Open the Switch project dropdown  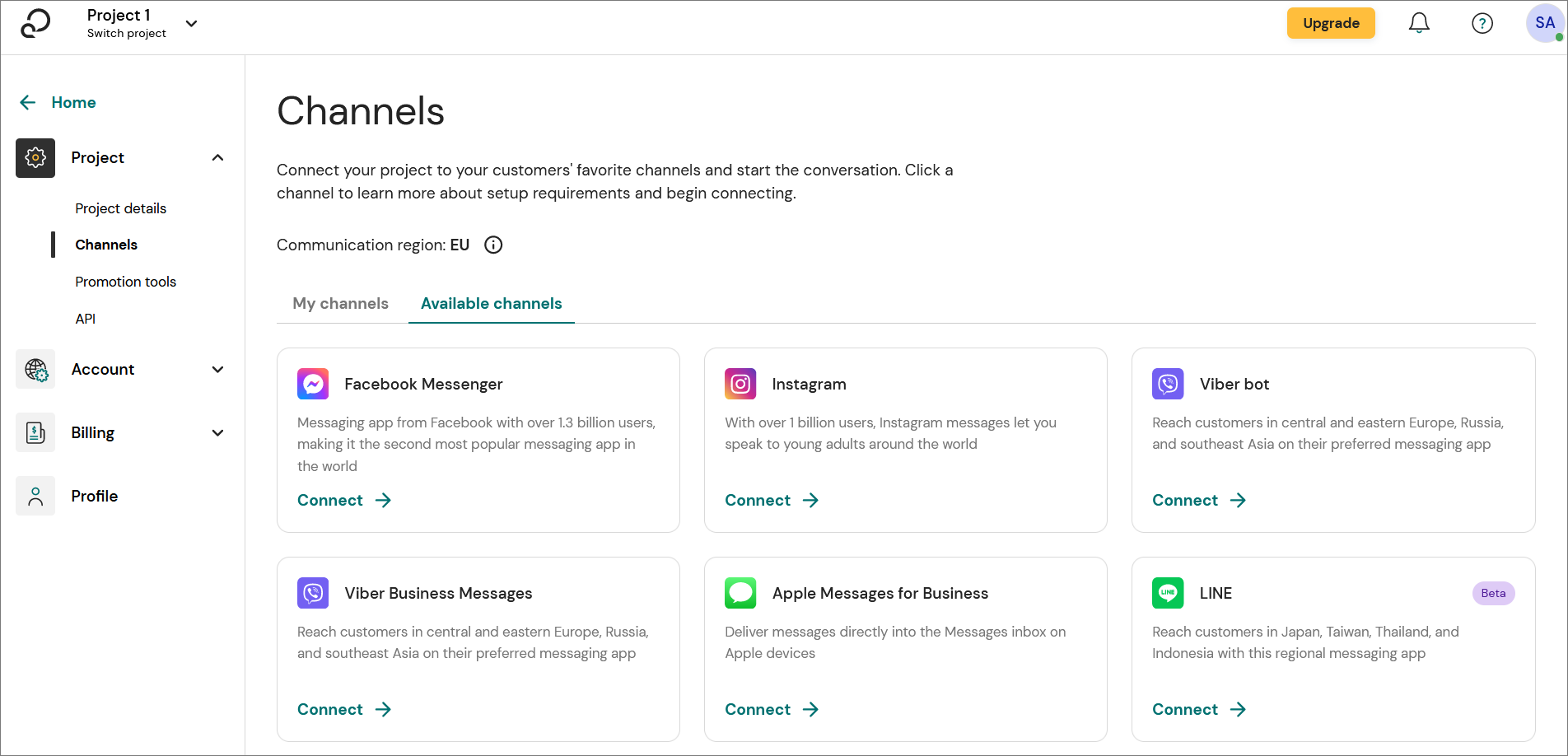pyautogui.click(x=191, y=24)
